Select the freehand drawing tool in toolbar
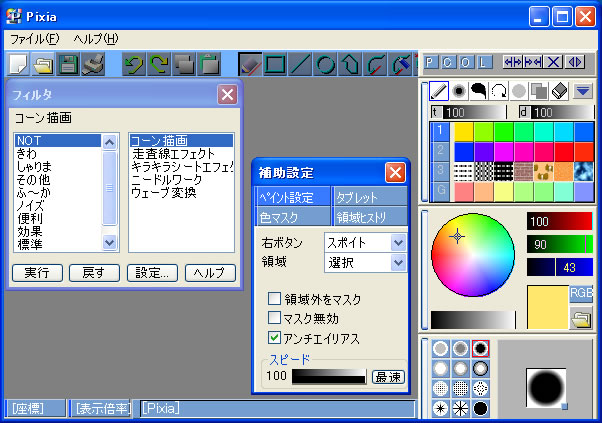This screenshot has width=602, height=423. (250, 64)
